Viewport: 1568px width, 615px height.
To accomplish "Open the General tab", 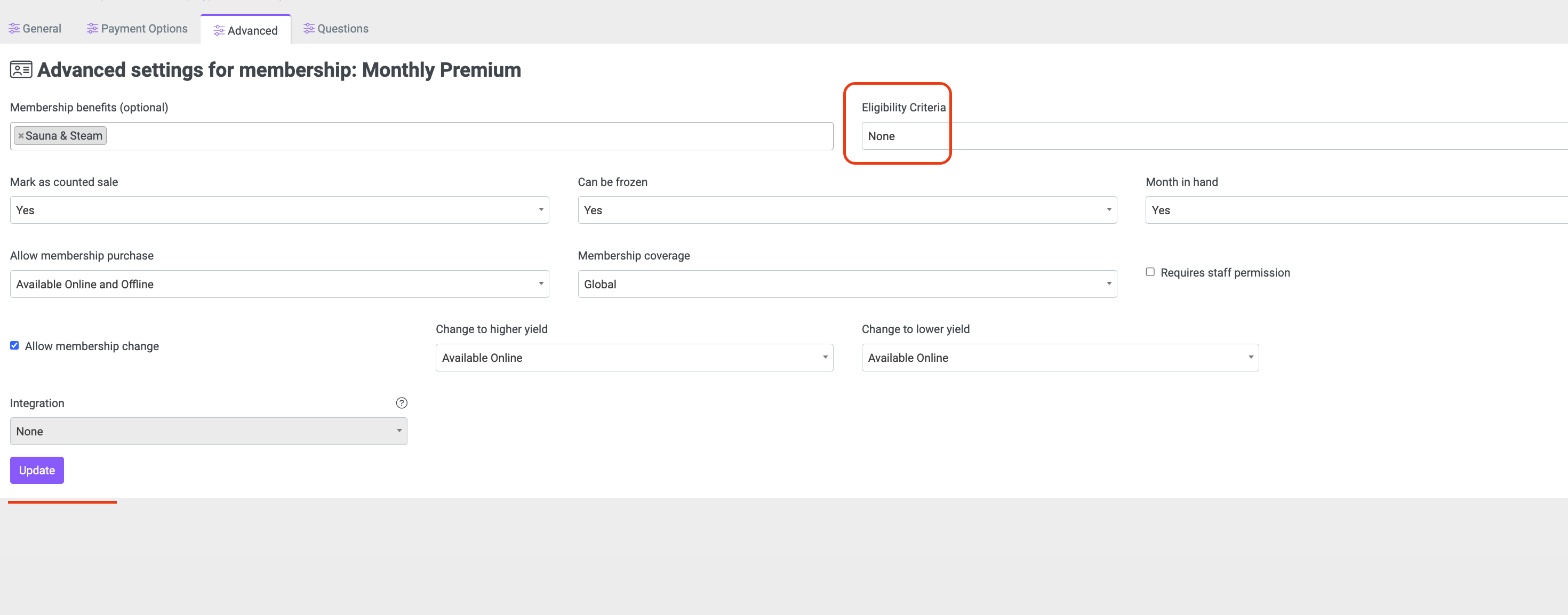I will click(35, 29).
